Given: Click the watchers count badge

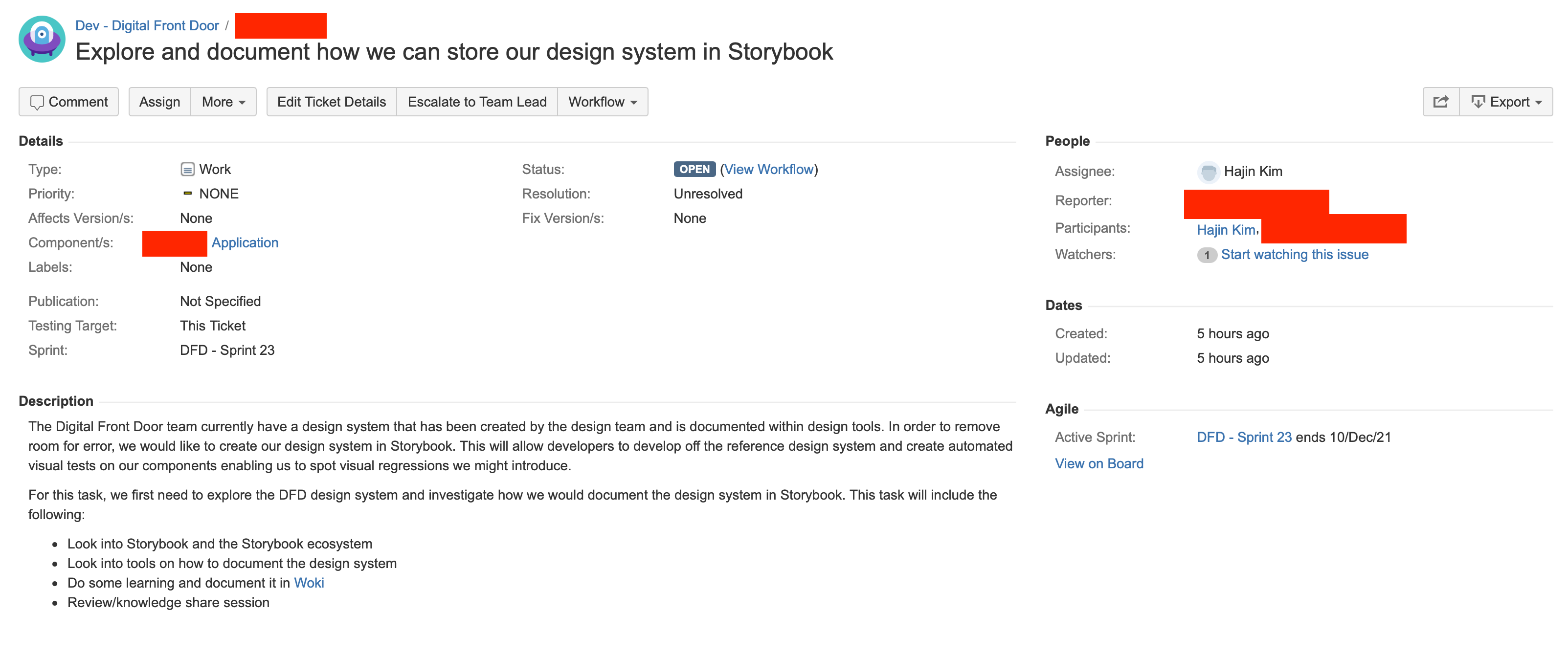Looking at the screenshot, I should [1207, 255].
